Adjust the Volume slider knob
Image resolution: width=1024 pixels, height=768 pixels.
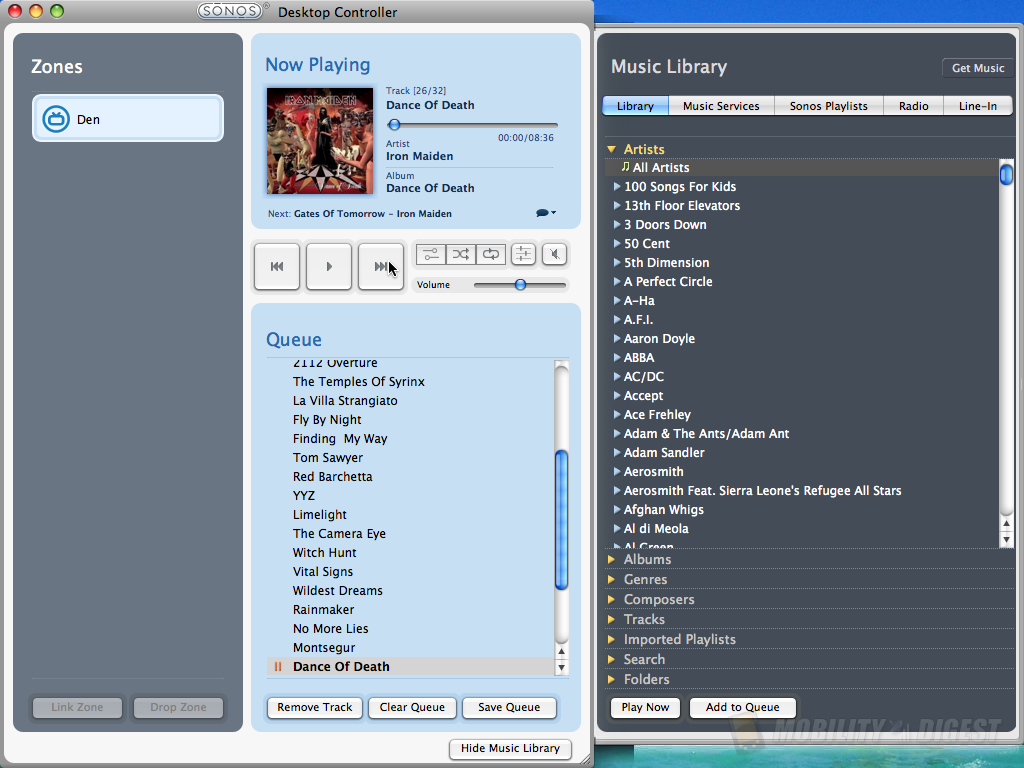coord(520,285)
